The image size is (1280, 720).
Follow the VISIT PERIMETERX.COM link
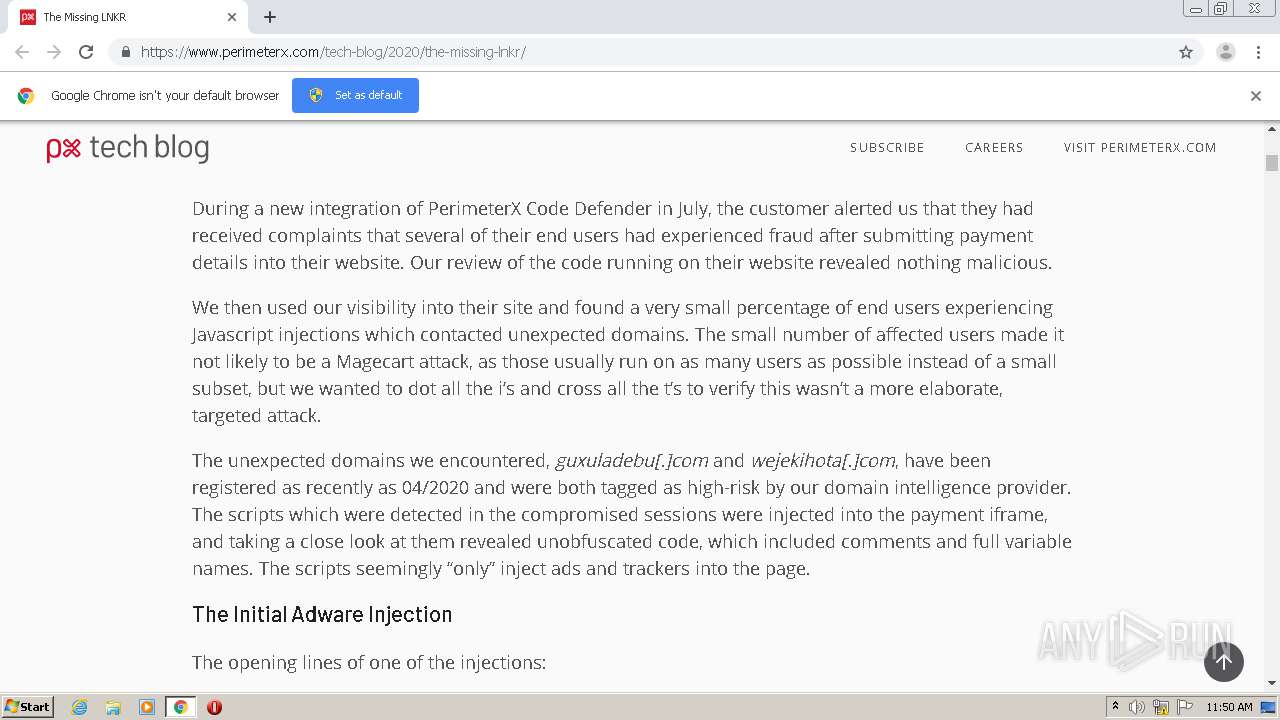(x=1140, y=148)
